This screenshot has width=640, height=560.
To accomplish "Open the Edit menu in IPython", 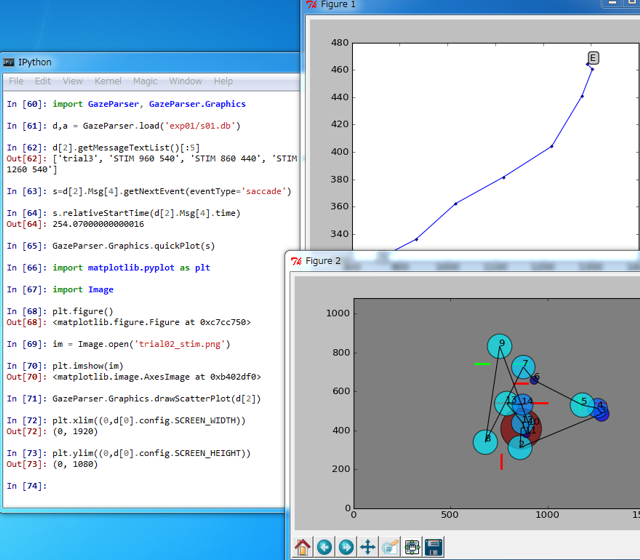I will 43,81.
